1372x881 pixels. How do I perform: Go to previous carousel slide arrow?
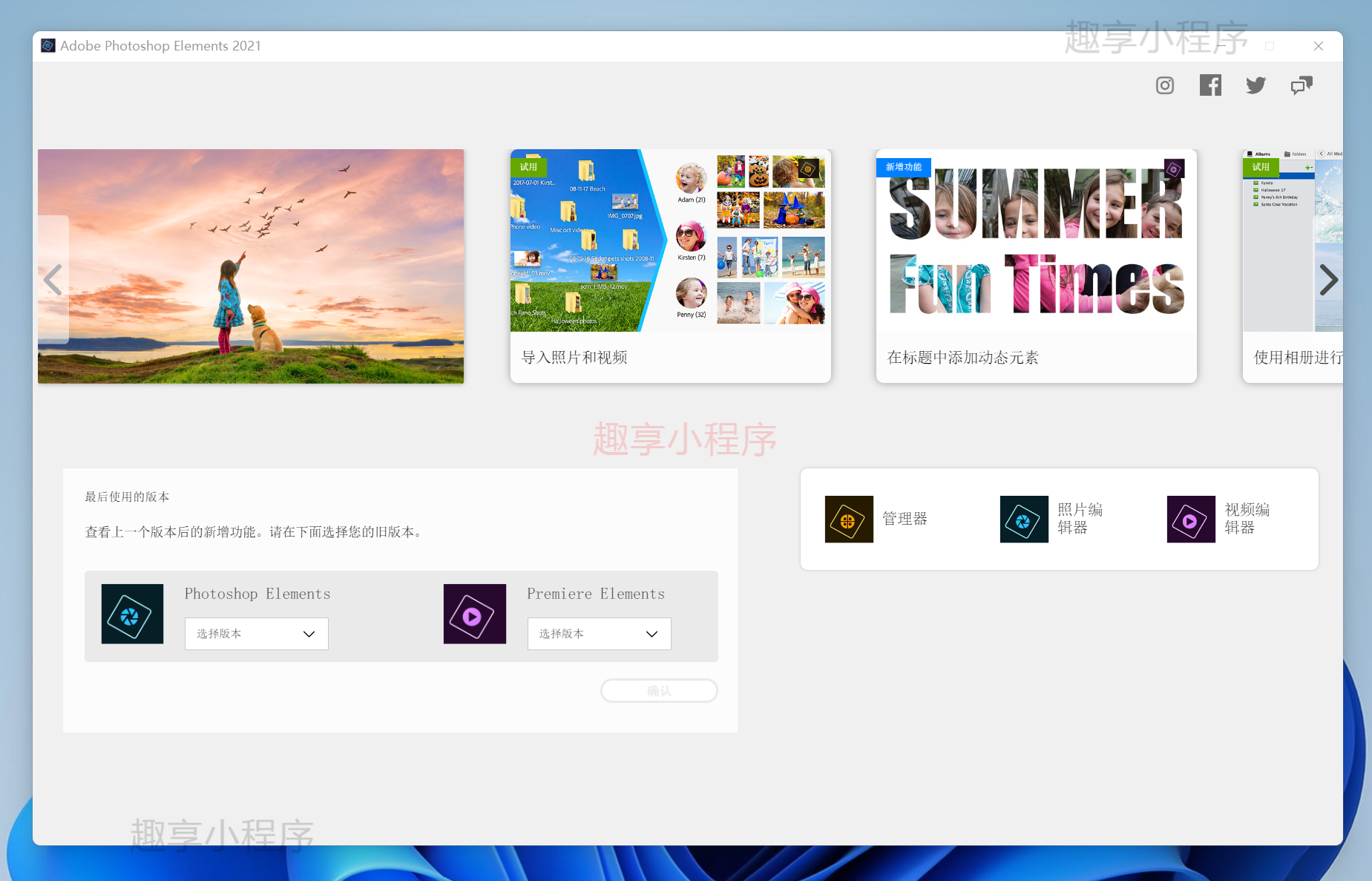53,280
